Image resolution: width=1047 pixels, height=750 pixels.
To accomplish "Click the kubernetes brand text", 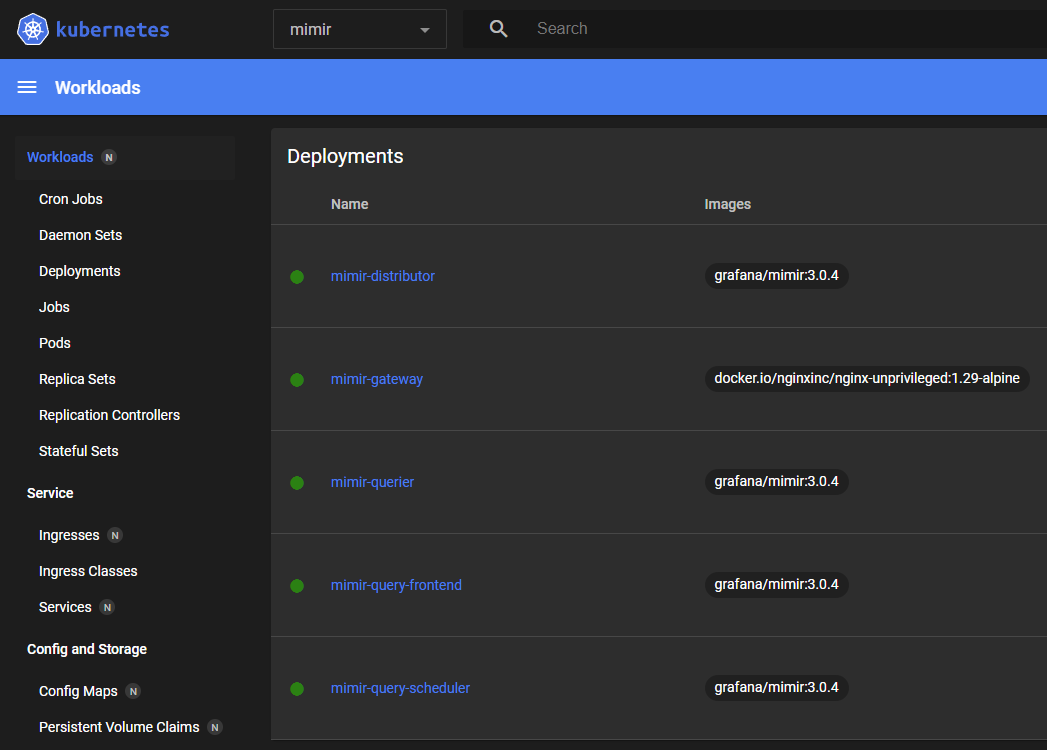I will pos(113,30).
